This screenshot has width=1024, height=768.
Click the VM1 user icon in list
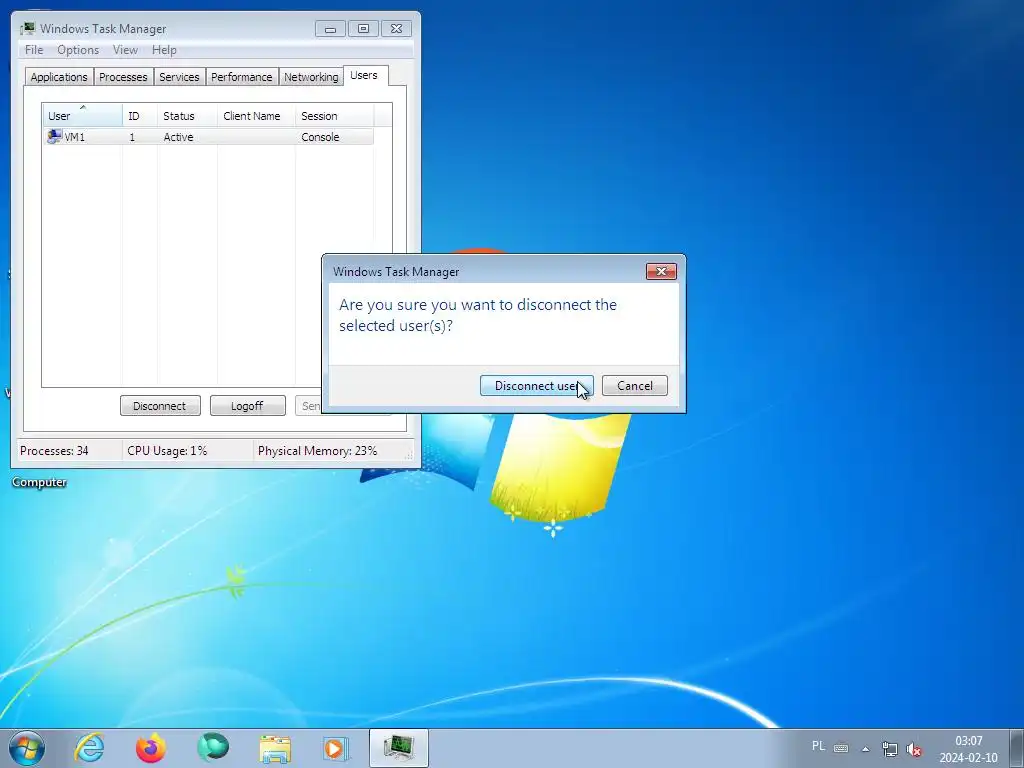tap(54, 136)
